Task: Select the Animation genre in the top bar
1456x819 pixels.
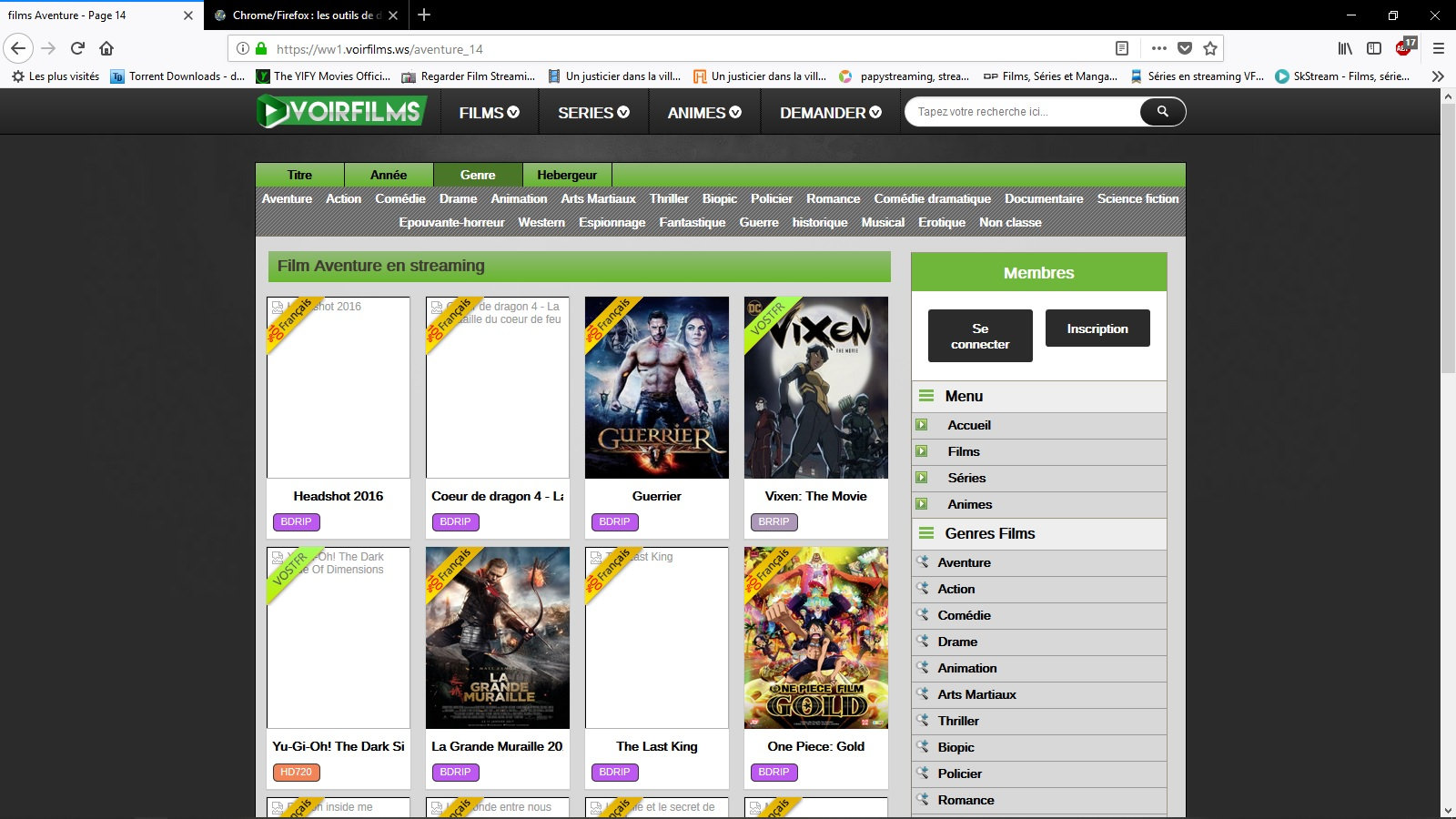Action: (x=519, y=198)
